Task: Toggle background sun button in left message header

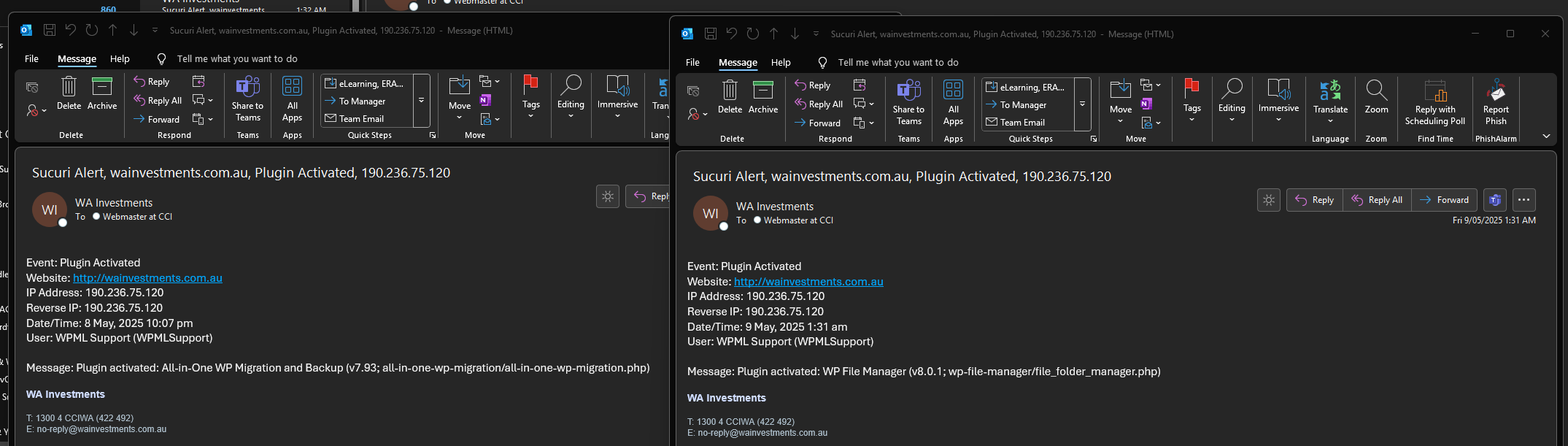Action: tap(608, 196)
